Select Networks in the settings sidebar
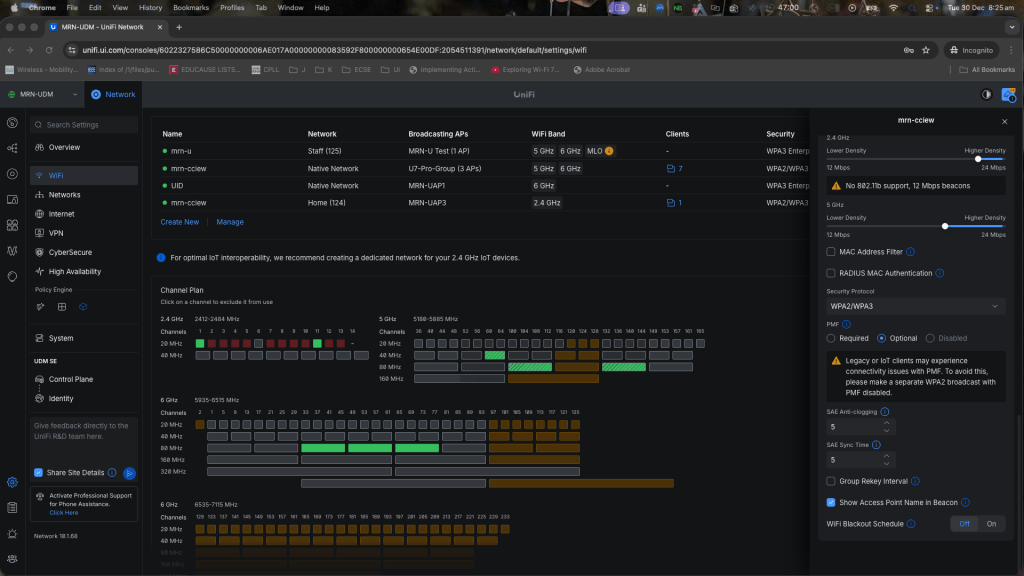 coord(64,195)
